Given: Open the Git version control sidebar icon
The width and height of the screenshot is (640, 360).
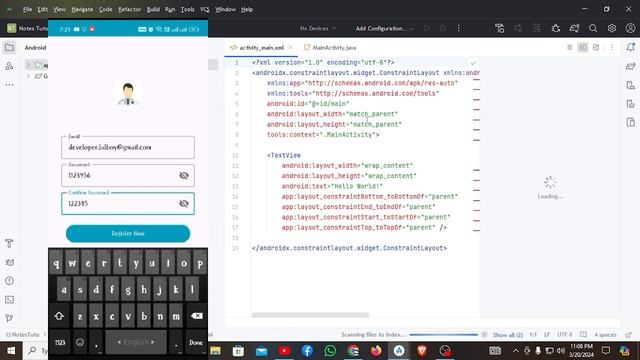Looking at the screenshot, I should [9, 318].
